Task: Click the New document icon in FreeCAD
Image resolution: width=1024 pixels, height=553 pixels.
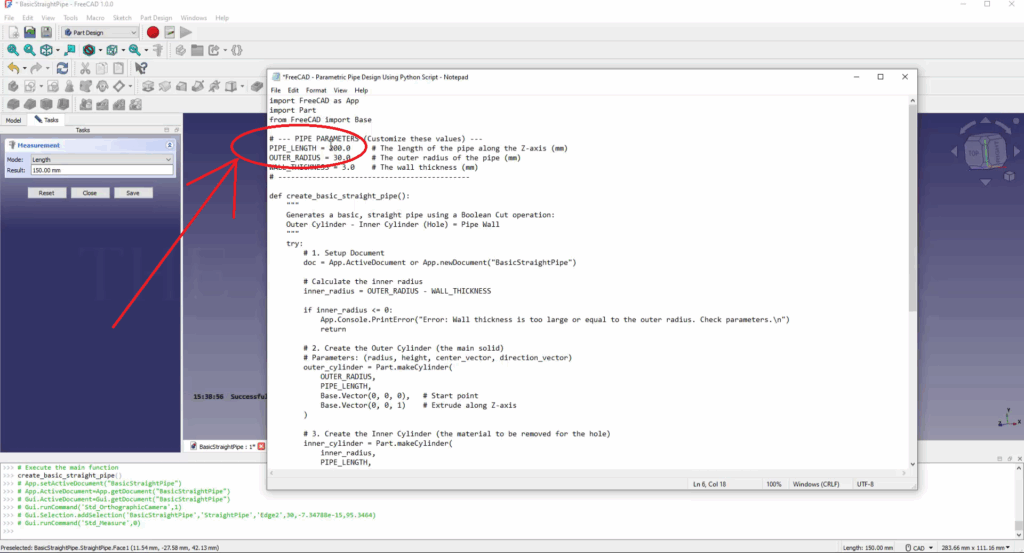Action: click(x=13, y=33)
